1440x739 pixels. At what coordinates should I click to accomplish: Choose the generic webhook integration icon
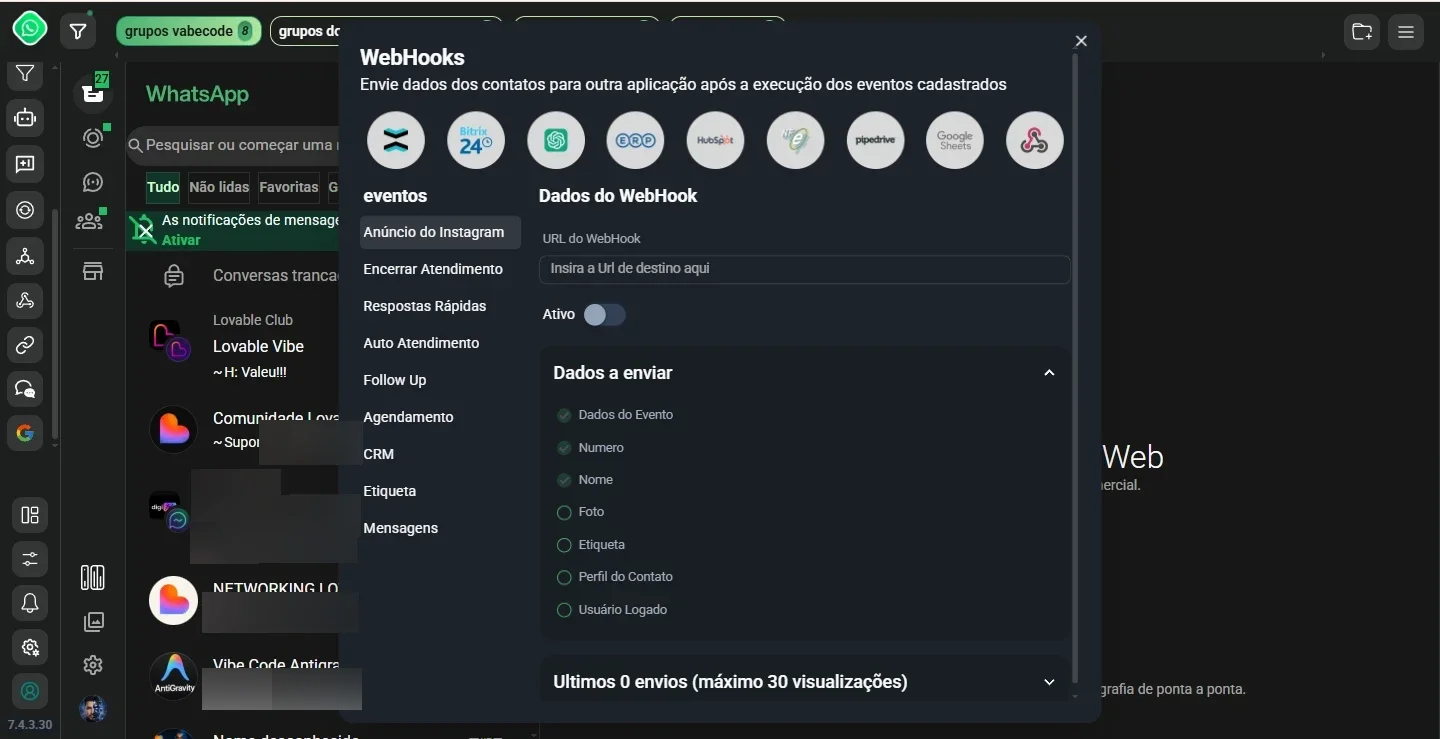coord(1035,140)
